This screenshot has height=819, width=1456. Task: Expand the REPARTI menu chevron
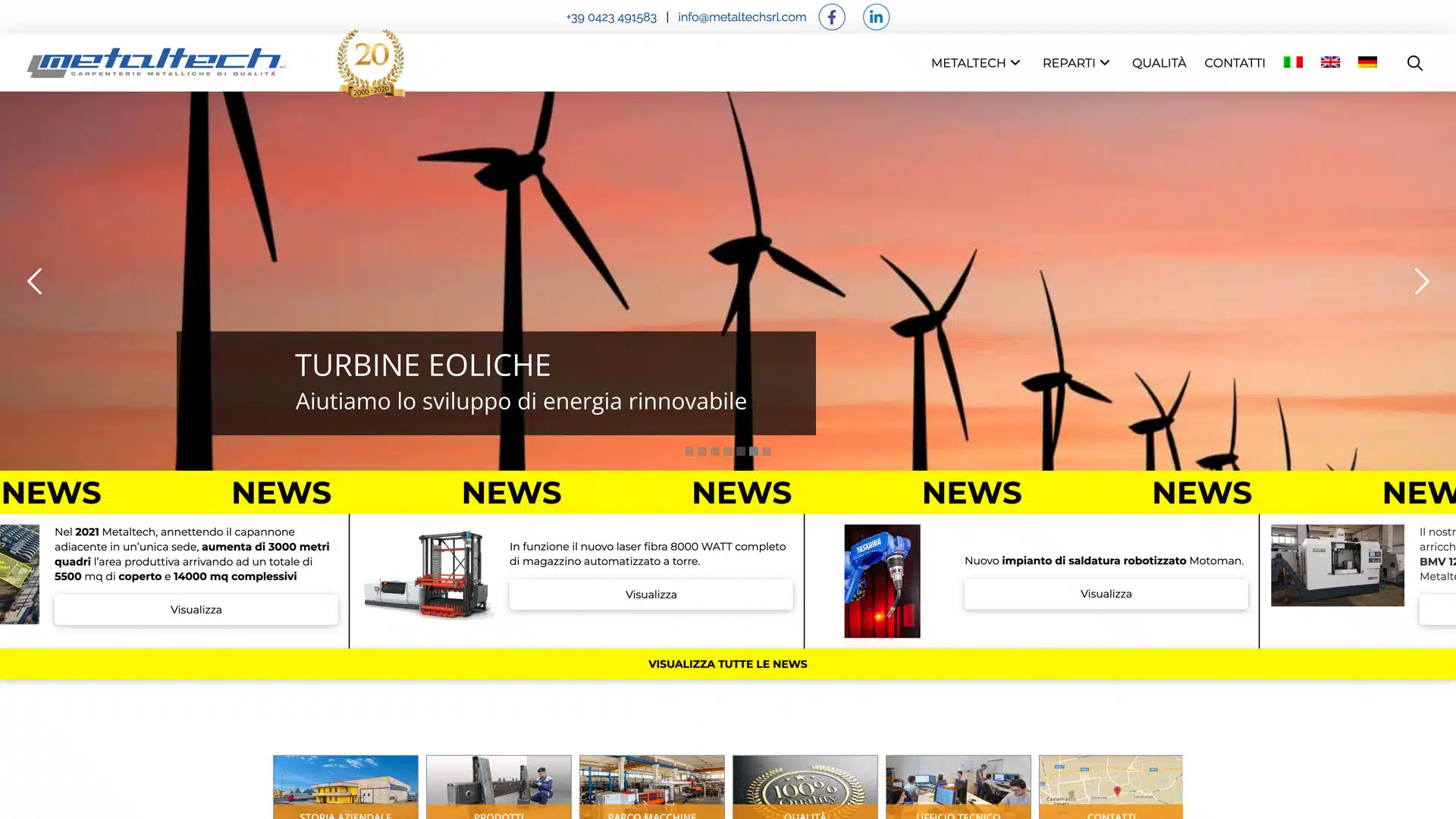click(1104, 63)
